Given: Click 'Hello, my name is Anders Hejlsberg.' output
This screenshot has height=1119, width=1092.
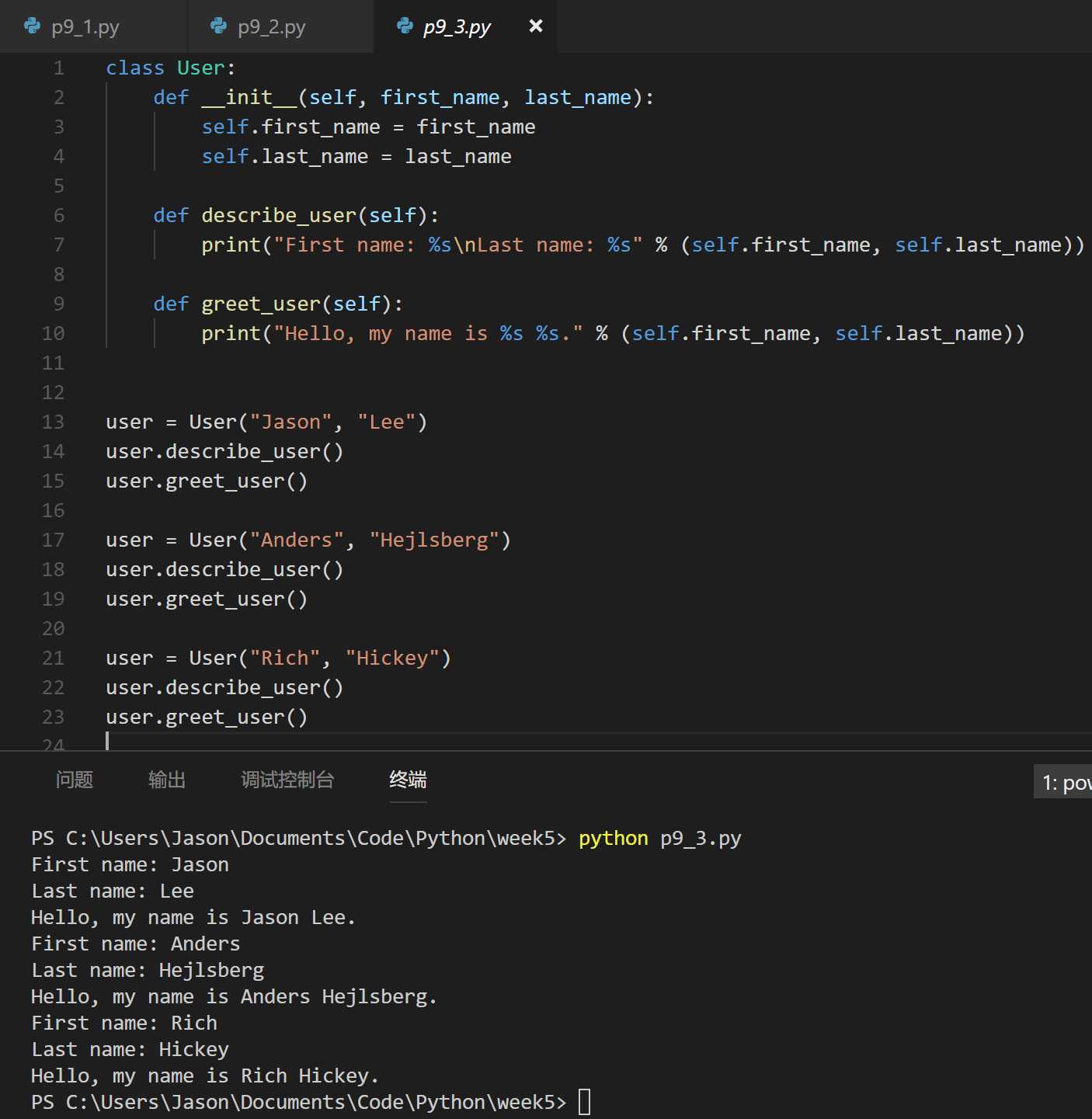Looking at the screenshot, I should coord(234,997).
